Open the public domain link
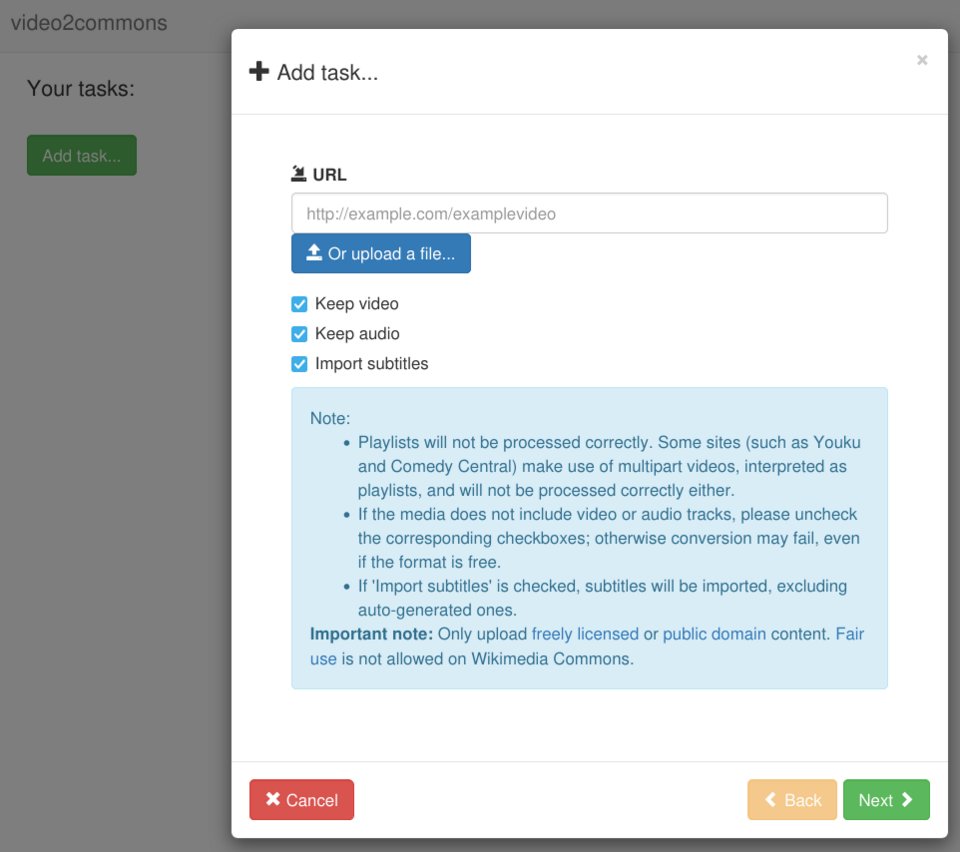Viewport: 960px width, 852px height. (x=714, y=634)
